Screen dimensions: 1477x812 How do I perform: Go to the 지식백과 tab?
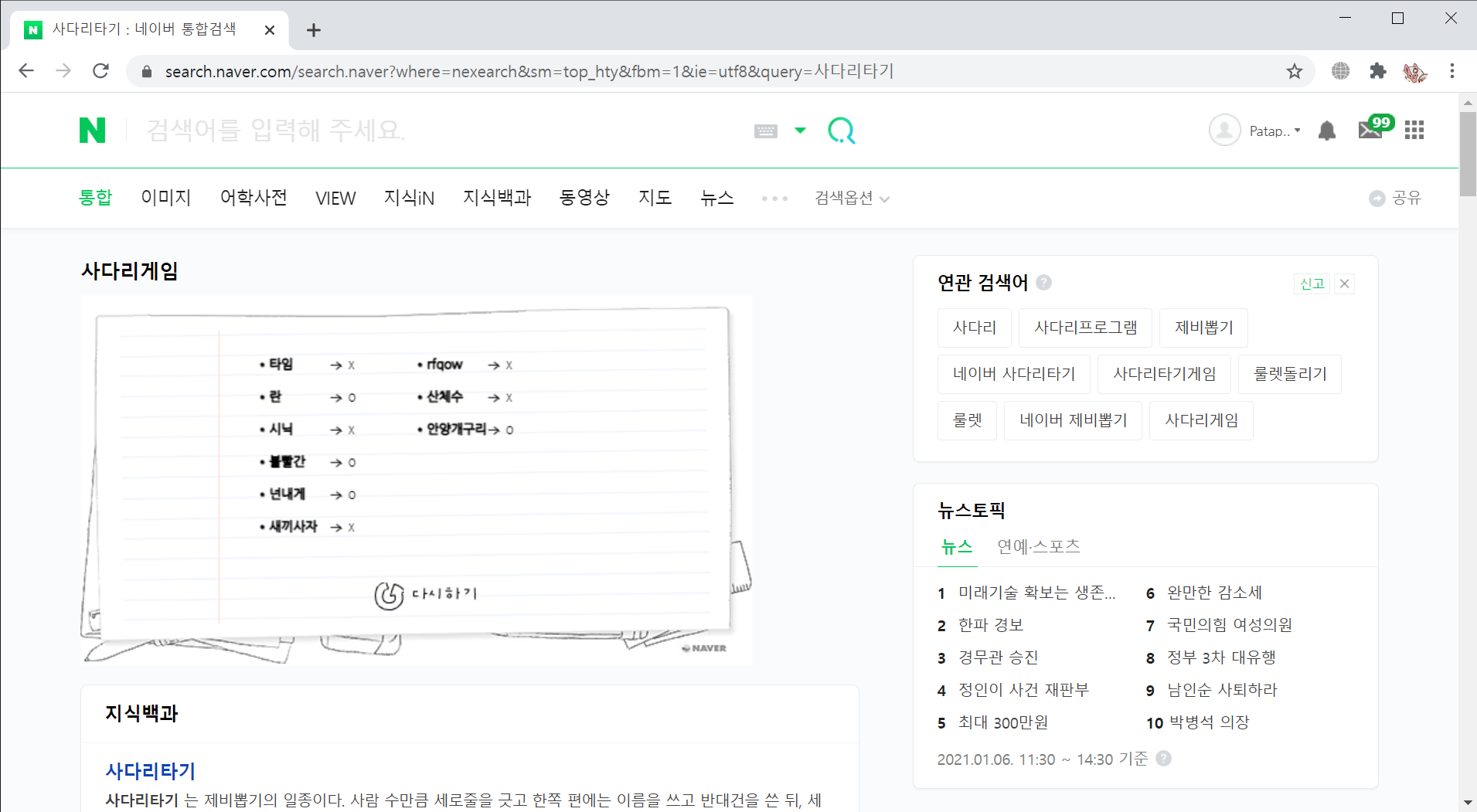tap(497, 198)
